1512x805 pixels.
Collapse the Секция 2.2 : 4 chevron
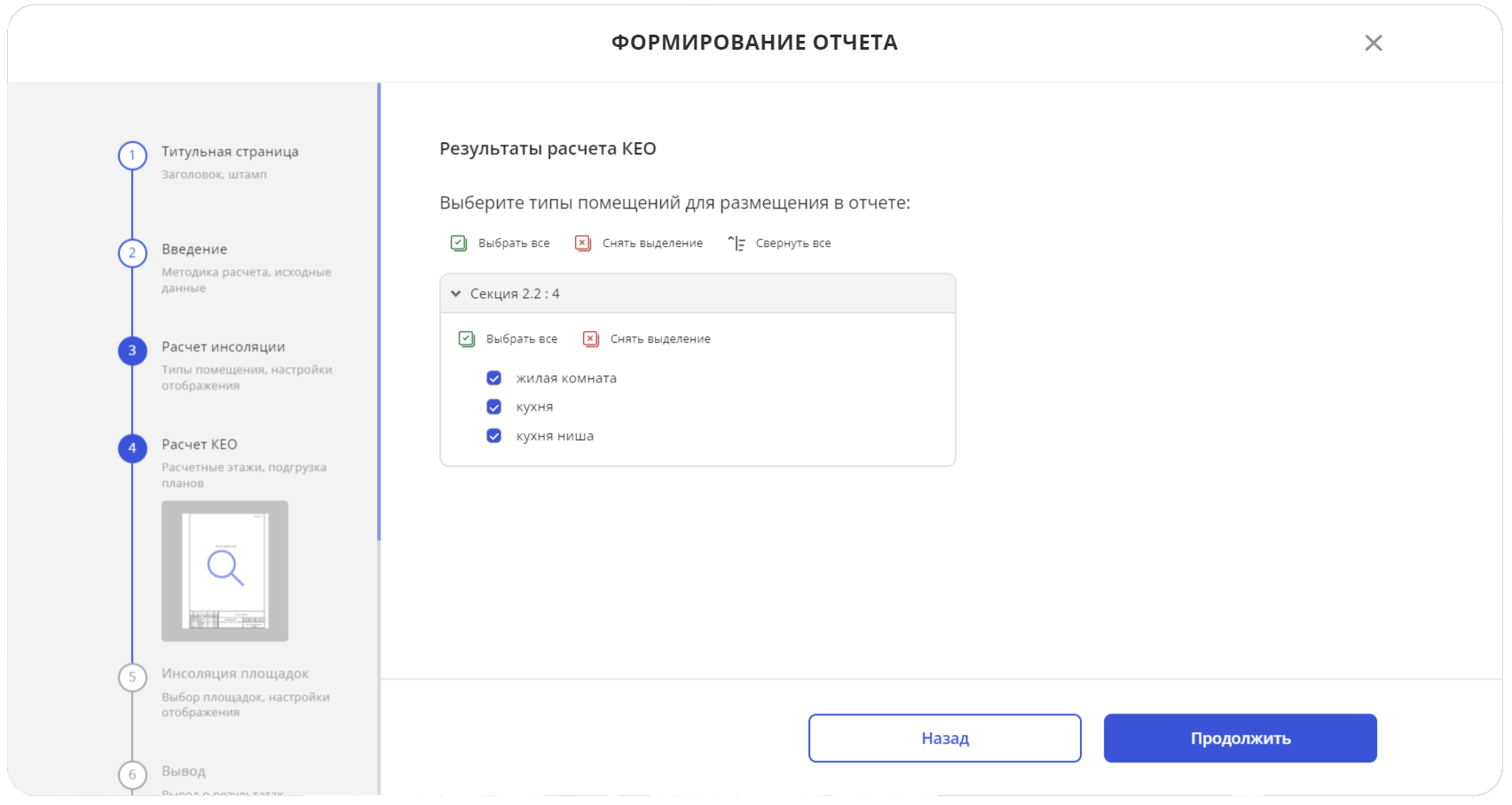(x=455, y=294)
